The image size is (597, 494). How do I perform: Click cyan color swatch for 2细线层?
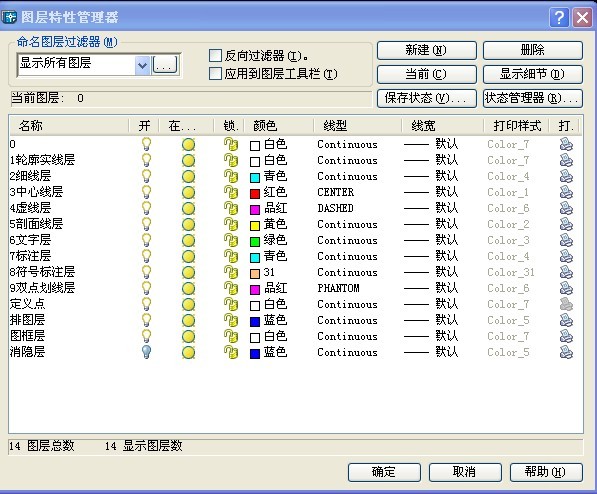255,177
